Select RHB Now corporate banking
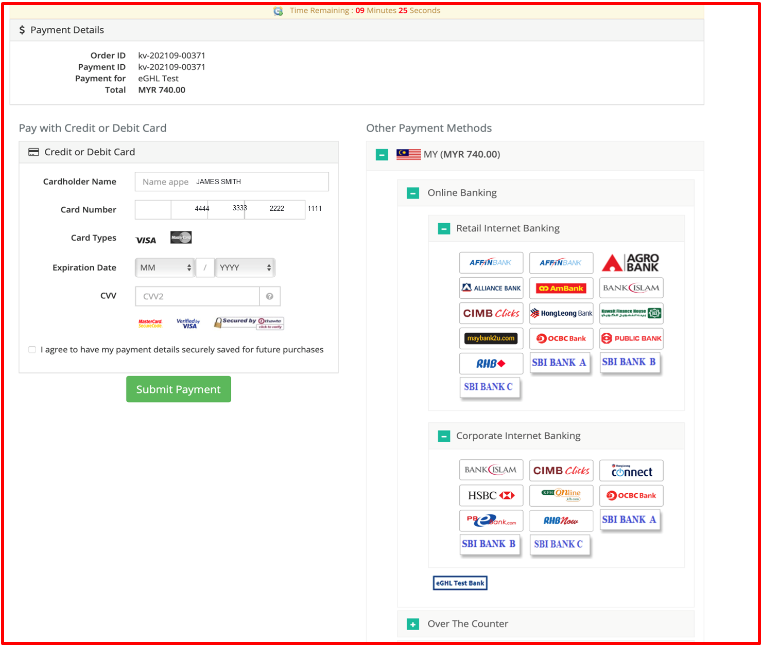Screen dimensions: 761x646 pos(561,521)
